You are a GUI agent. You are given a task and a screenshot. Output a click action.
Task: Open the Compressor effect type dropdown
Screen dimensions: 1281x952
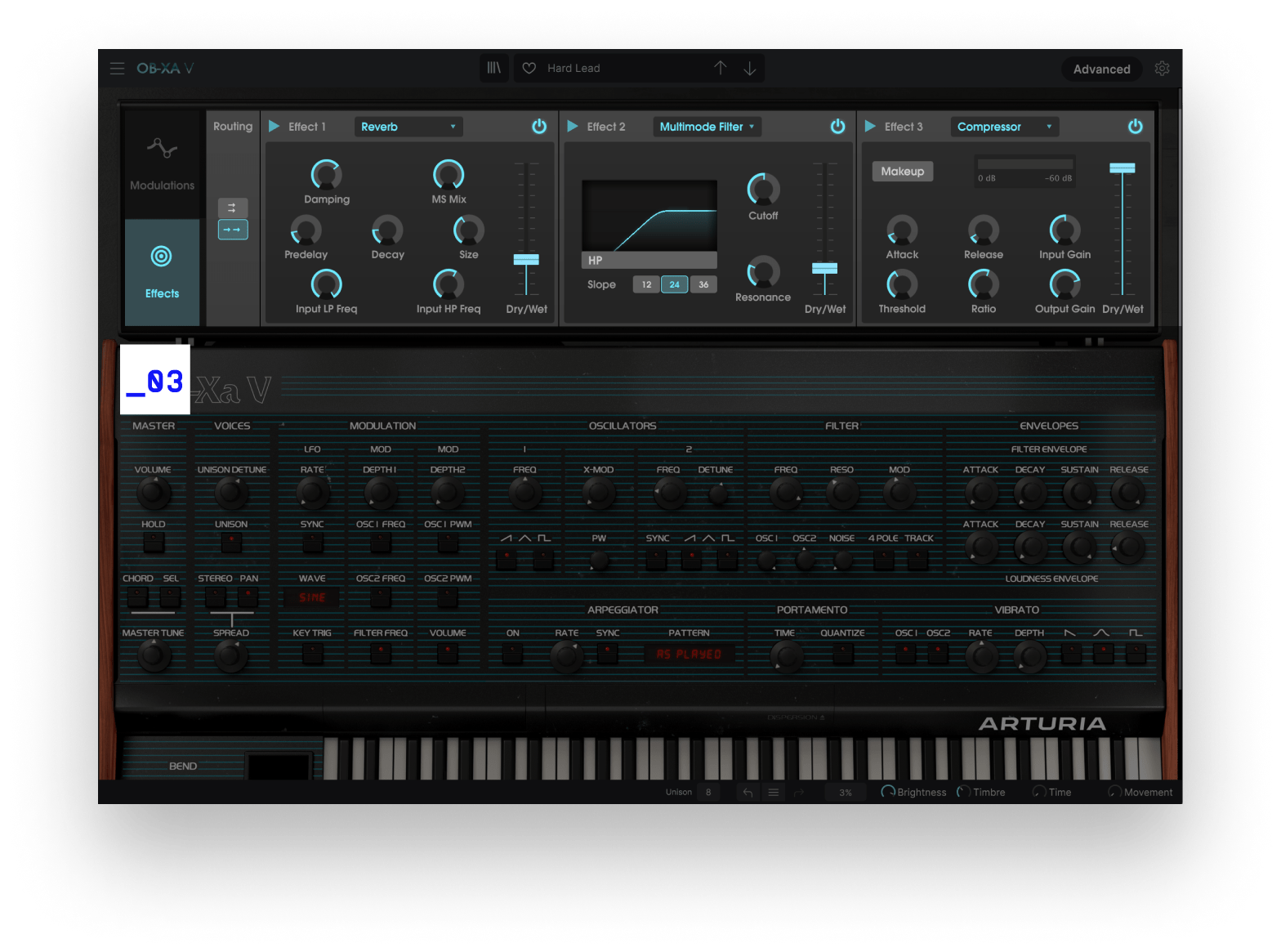[x=1005, y=127]
